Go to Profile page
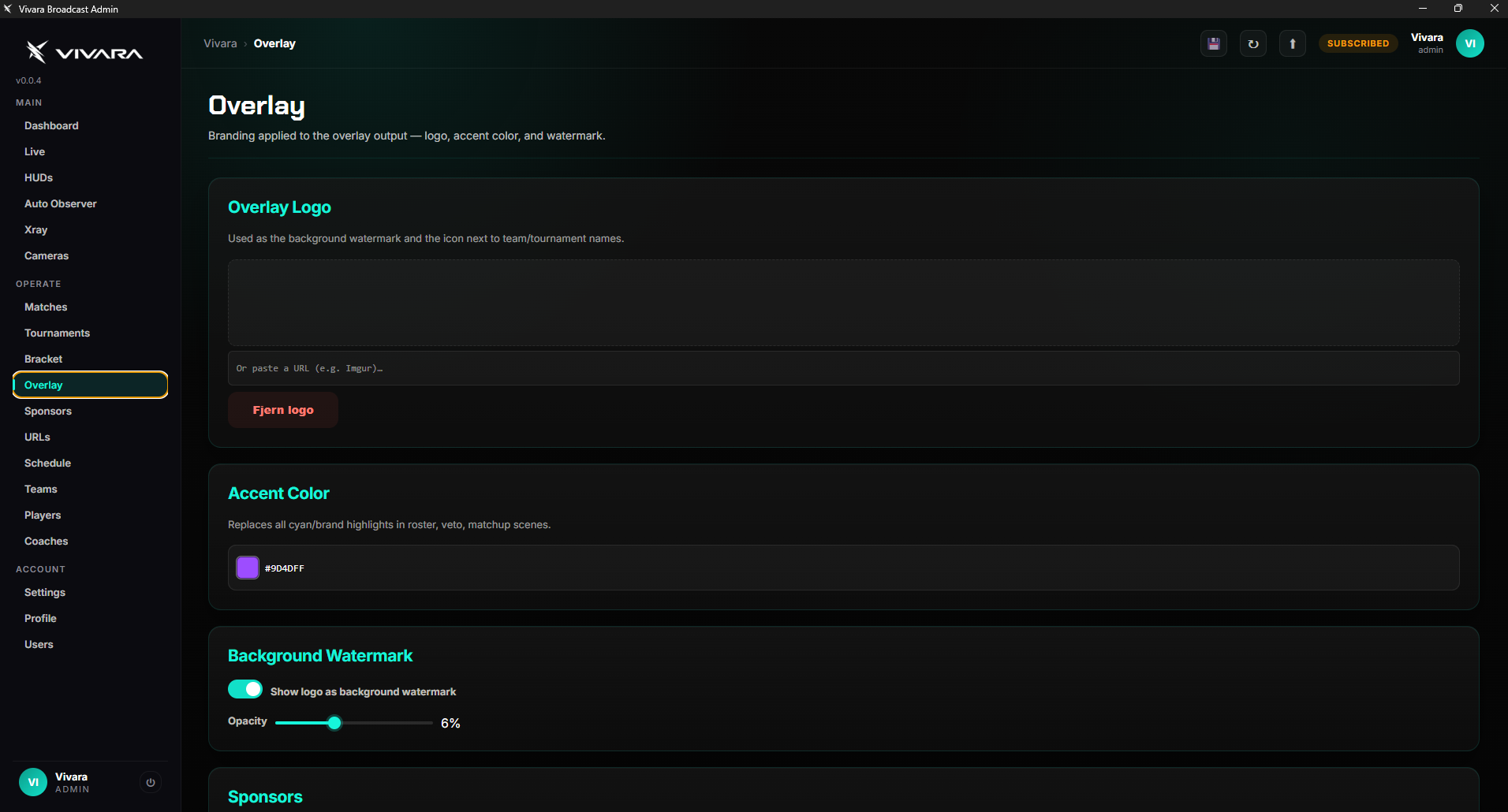1508x812 pixels. point(91,618)
